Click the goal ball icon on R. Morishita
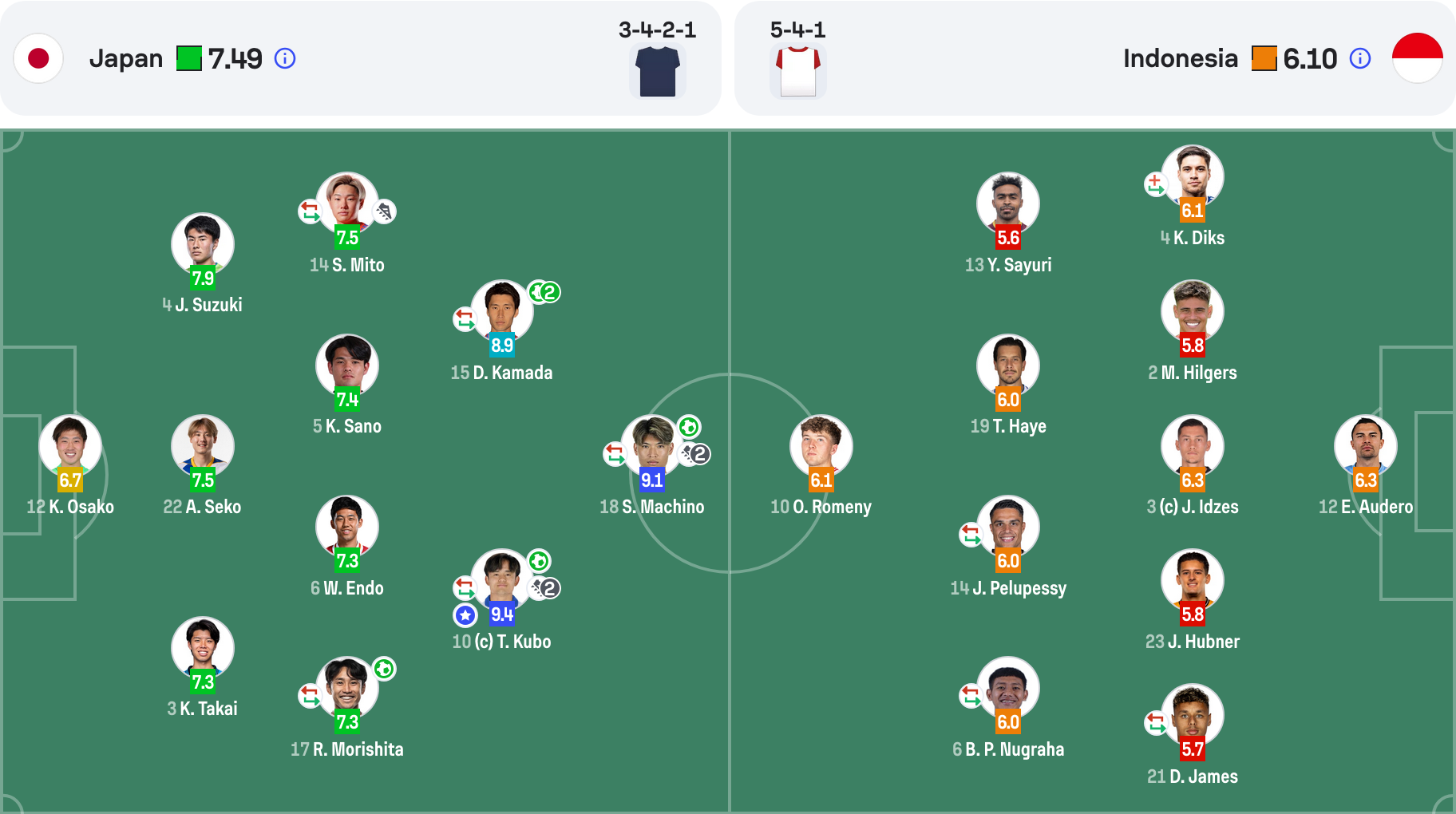Image resolution: width=1456 pixels, height=814 pixels. point(384,669)
